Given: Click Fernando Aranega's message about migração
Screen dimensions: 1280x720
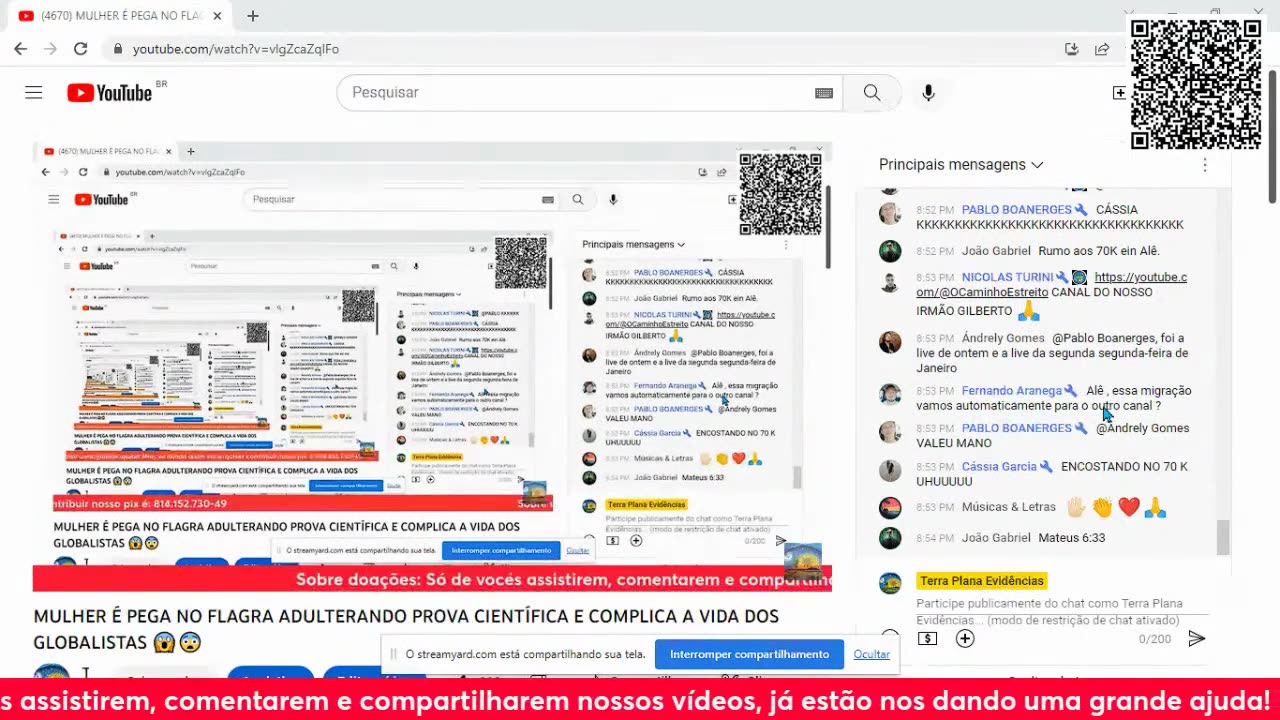Looking at the screenshot, I should click(1054, 399).
